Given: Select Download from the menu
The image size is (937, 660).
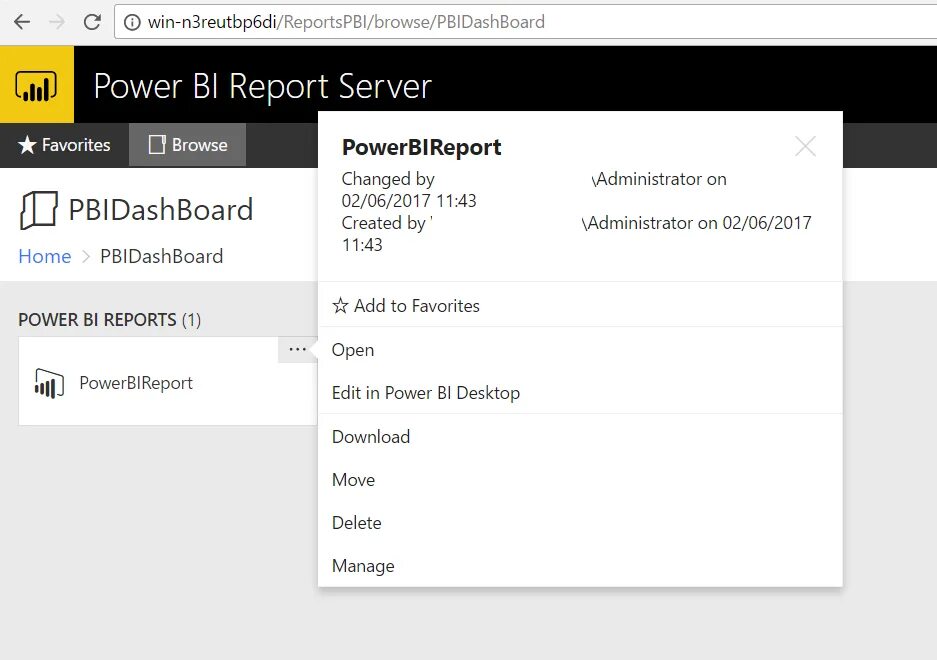Looking at the screenshot, I should coord(580,436).
